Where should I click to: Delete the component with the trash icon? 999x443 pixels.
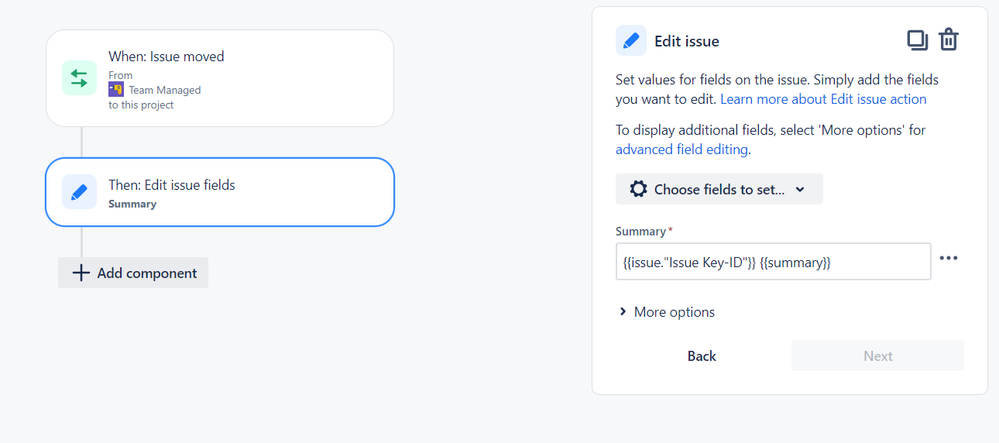(x=949, y=40)
